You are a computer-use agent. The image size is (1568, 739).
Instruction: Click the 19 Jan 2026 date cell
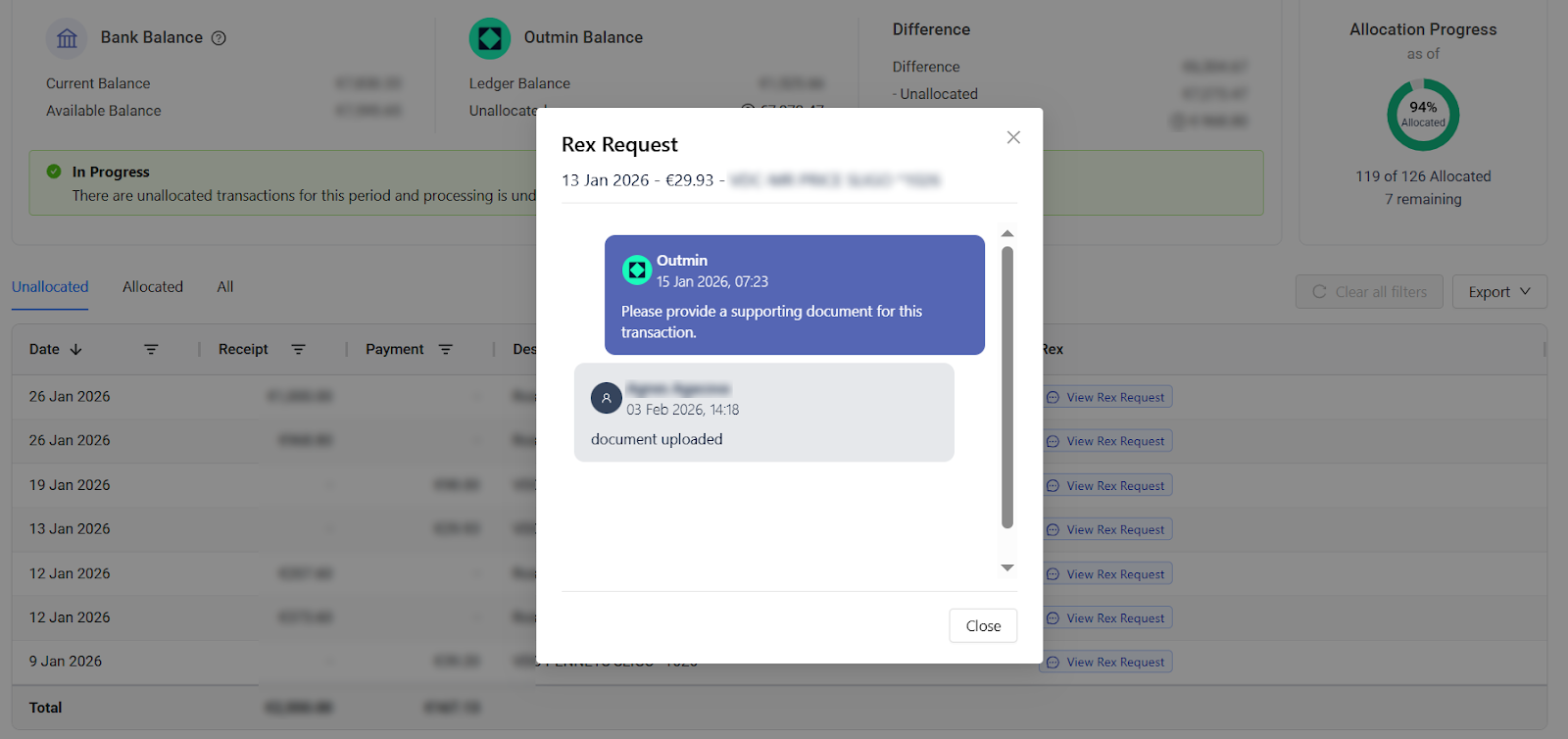(70, 485)
